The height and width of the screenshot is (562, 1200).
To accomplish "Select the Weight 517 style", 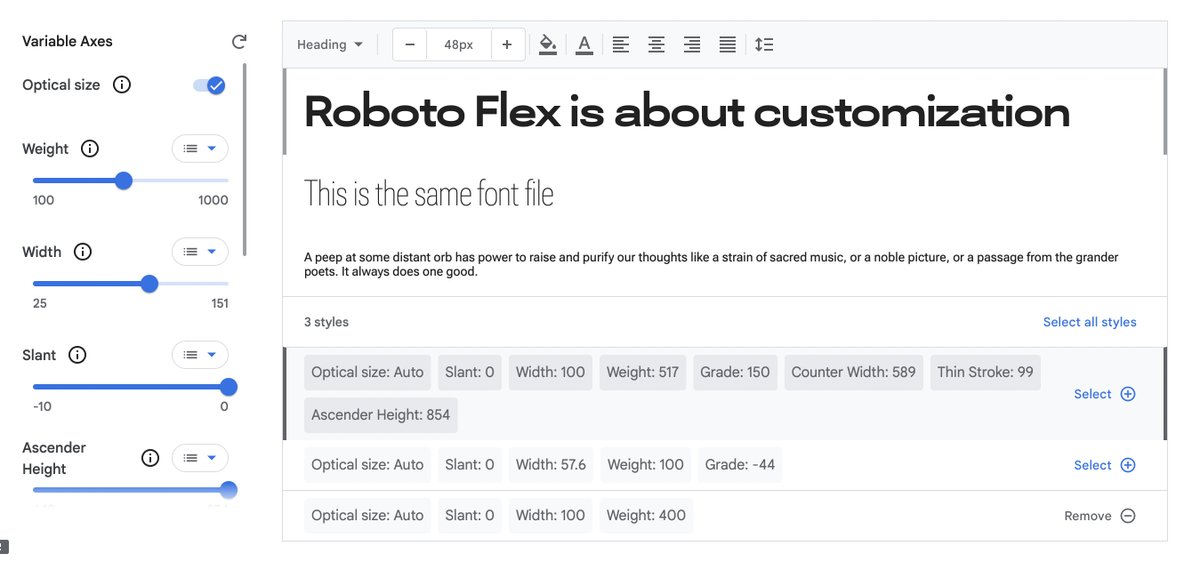I will pyautogui.click(x=1105, y=394).
